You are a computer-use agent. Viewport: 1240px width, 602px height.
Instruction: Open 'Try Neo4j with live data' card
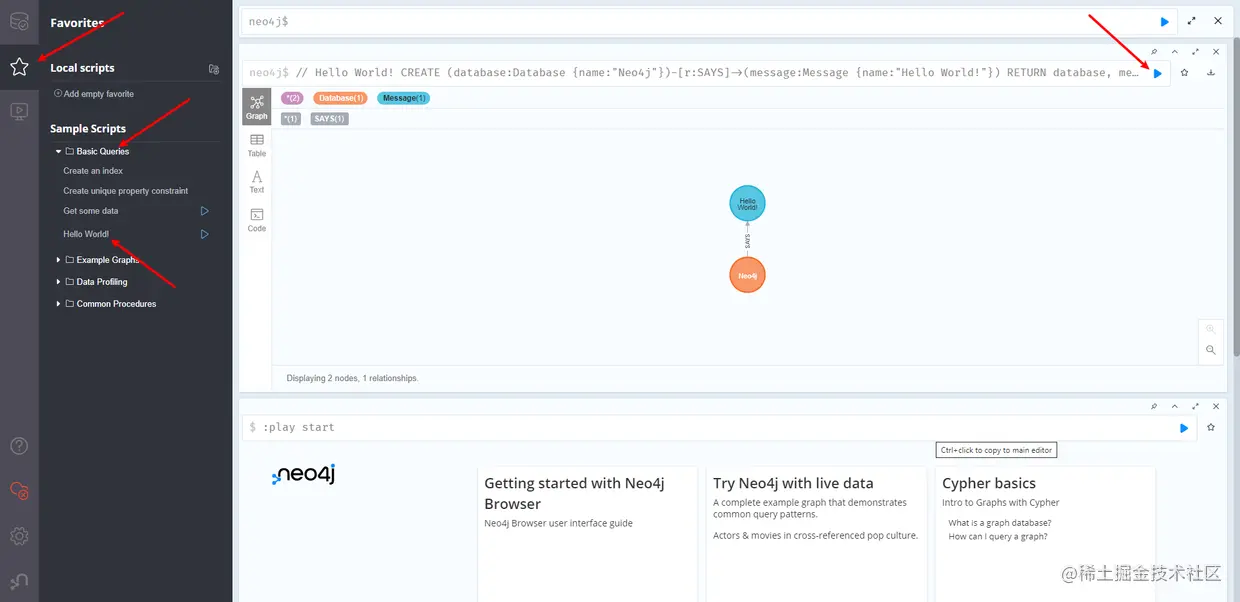(816, 534)
